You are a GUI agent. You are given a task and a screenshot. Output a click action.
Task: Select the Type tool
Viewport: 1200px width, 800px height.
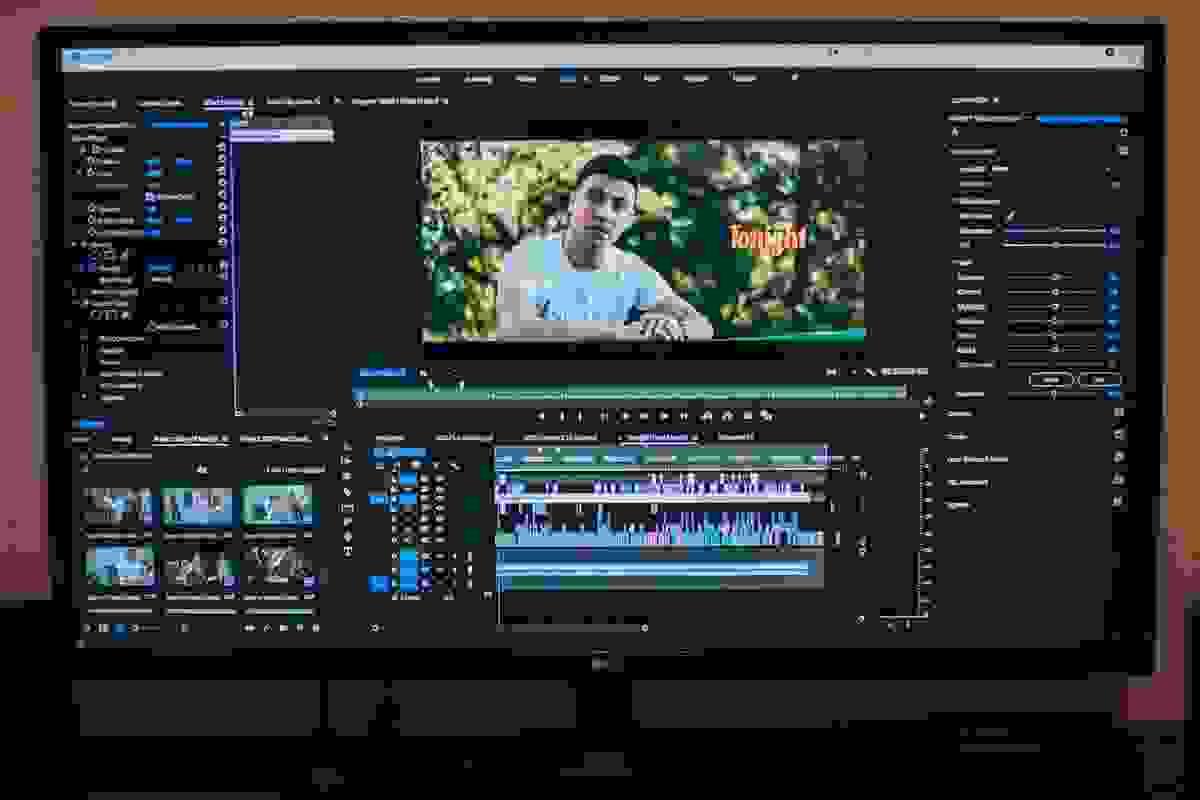(348, 550)
